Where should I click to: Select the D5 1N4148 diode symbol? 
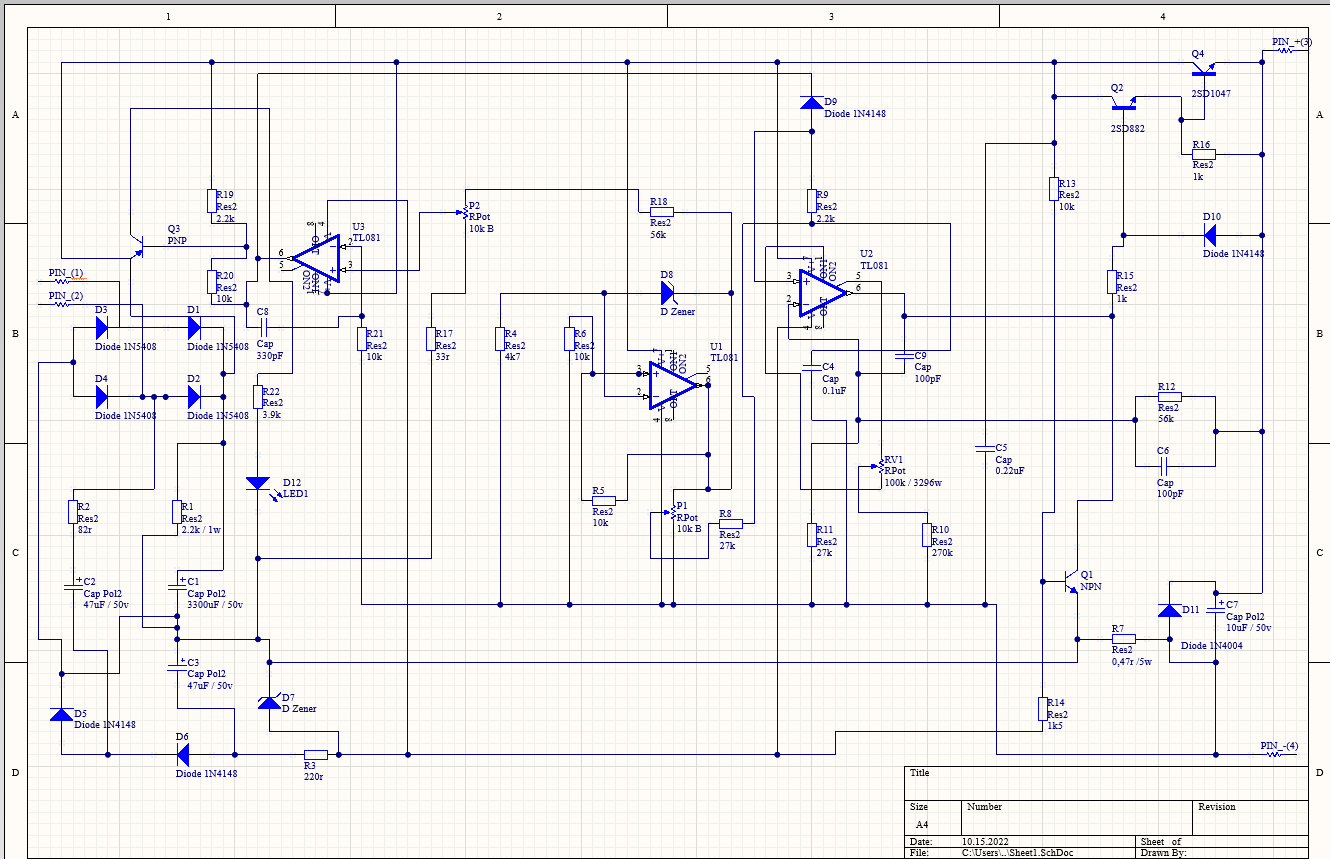61,714
